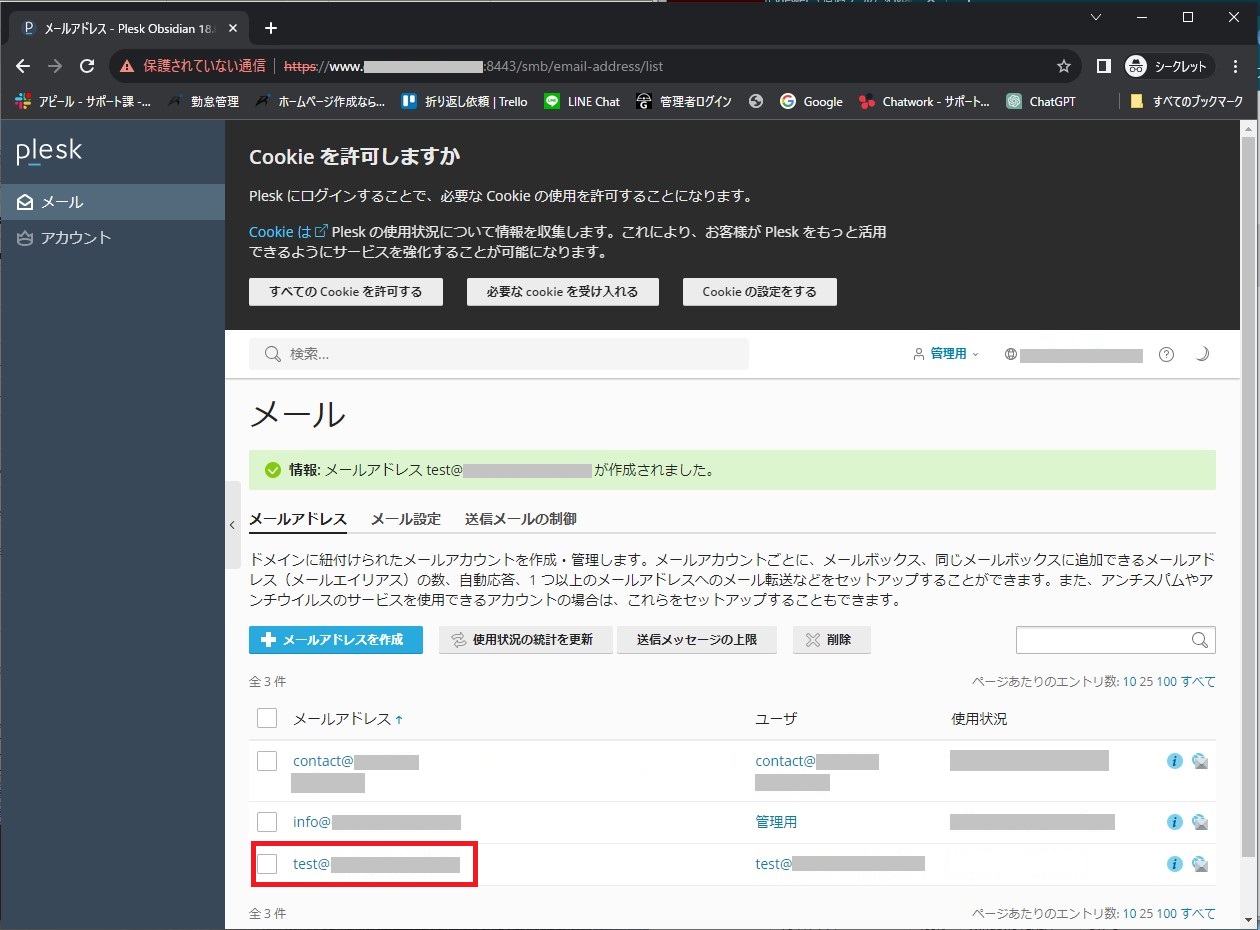Click メールアドレスを作成 button

pos(335,640)
